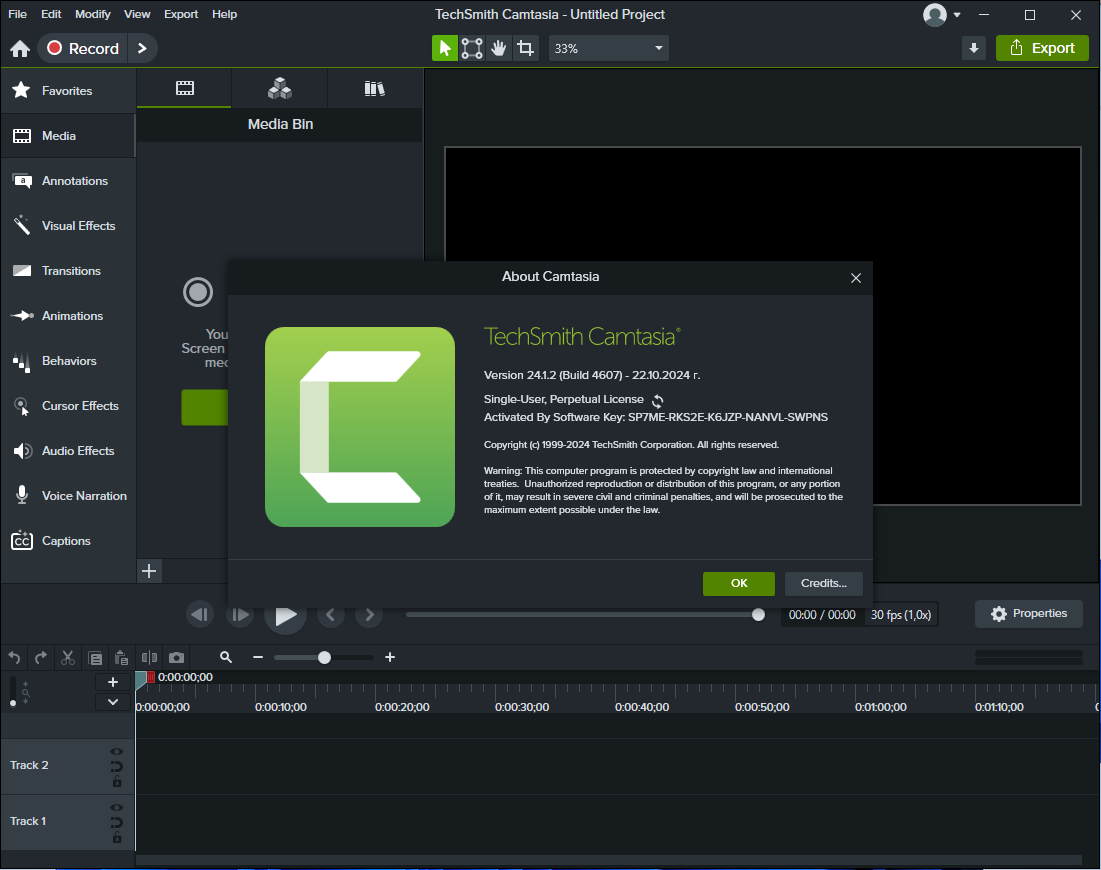Click the timeline zoom slider handle
Image resolution: width=1101 pixels, height=870 pixels.
(x=324, y=657)
